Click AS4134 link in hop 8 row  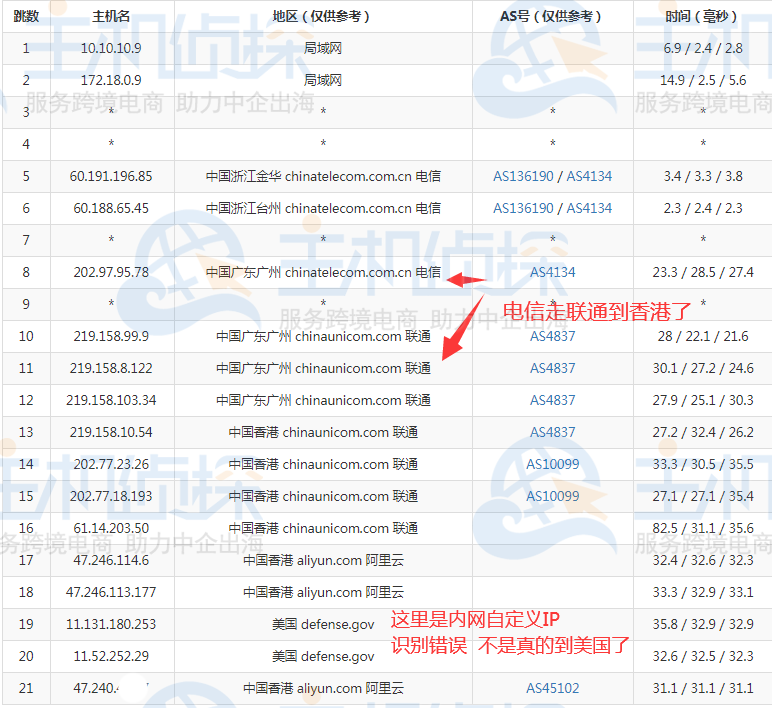[552, 272]
